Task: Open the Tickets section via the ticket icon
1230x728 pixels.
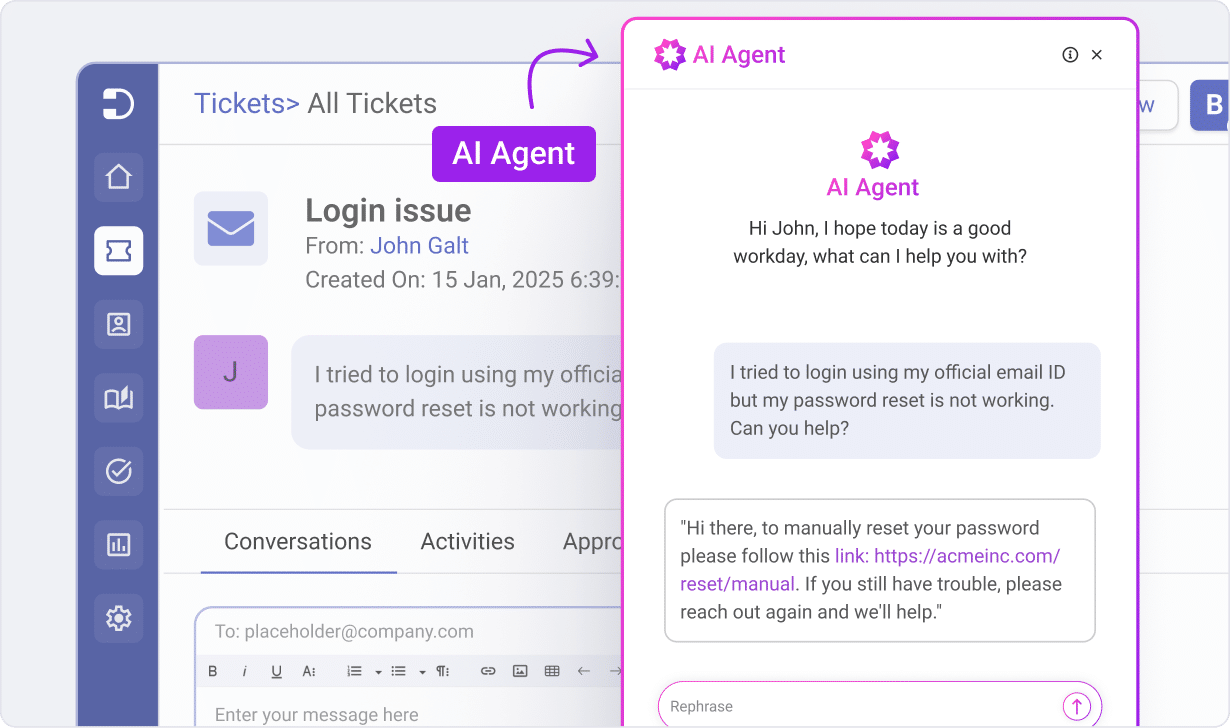Action: pyautogui.click(x=118, y=251)
